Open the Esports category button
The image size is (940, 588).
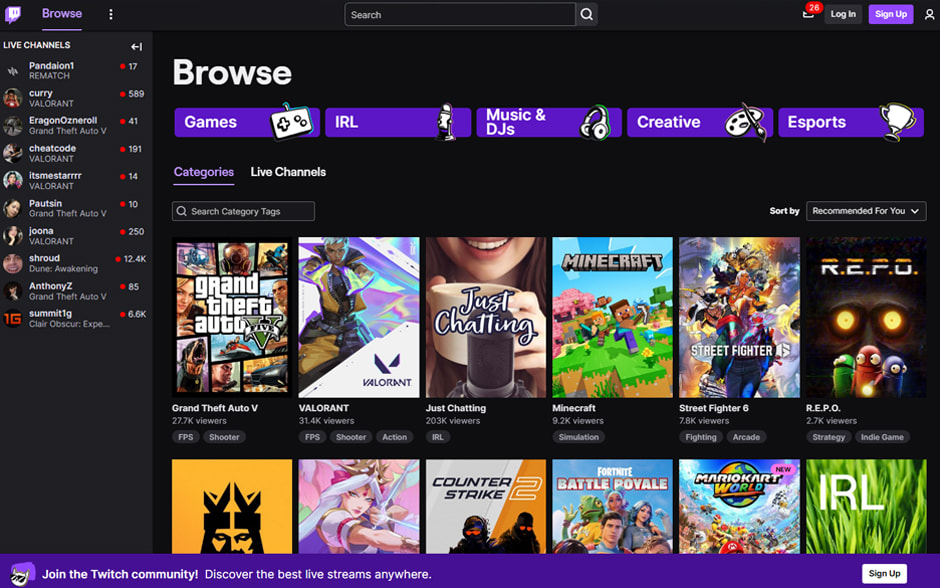[851, 122]
